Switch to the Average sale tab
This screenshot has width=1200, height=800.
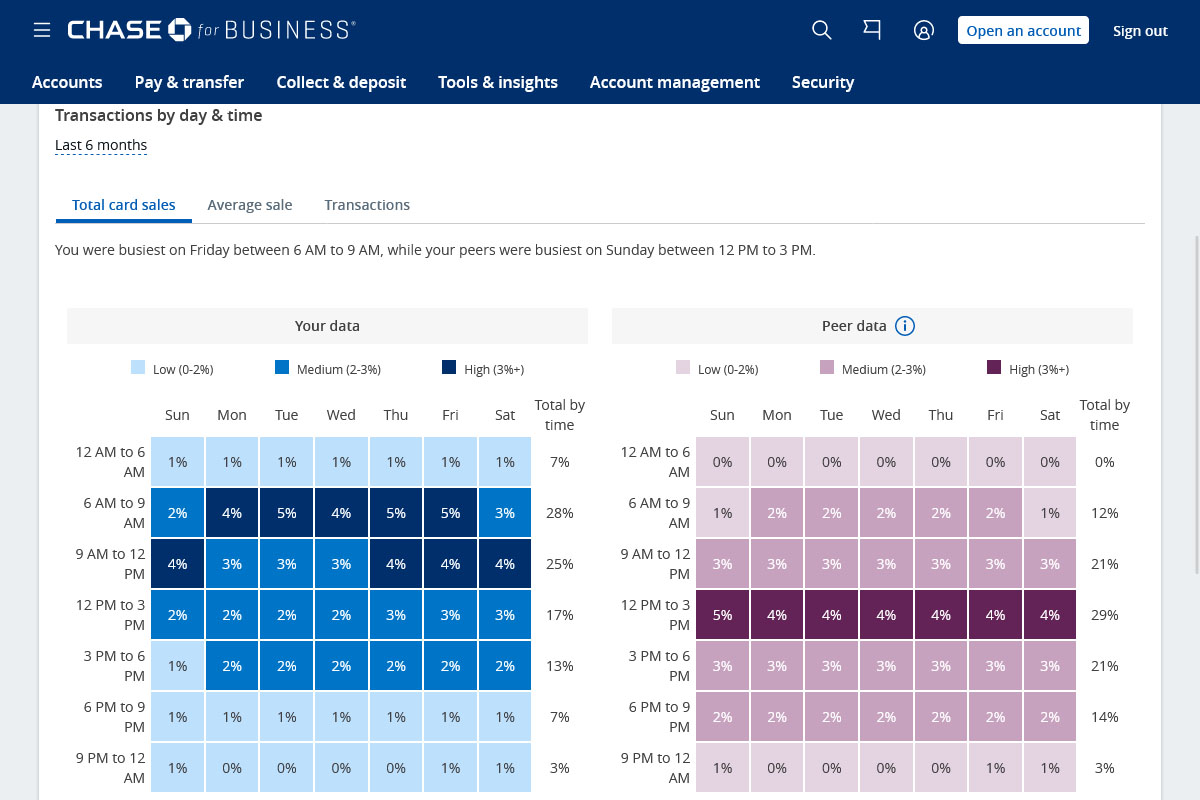point(250,204)
